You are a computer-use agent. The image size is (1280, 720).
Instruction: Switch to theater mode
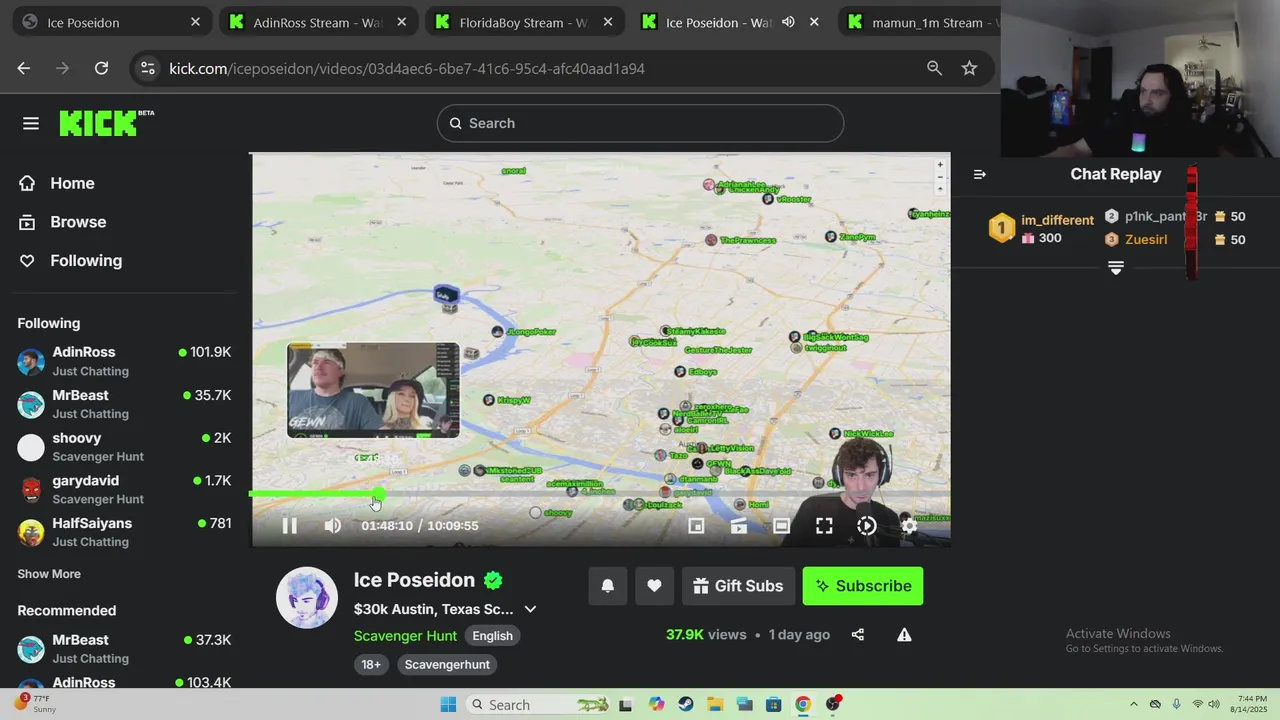(782, 525)
